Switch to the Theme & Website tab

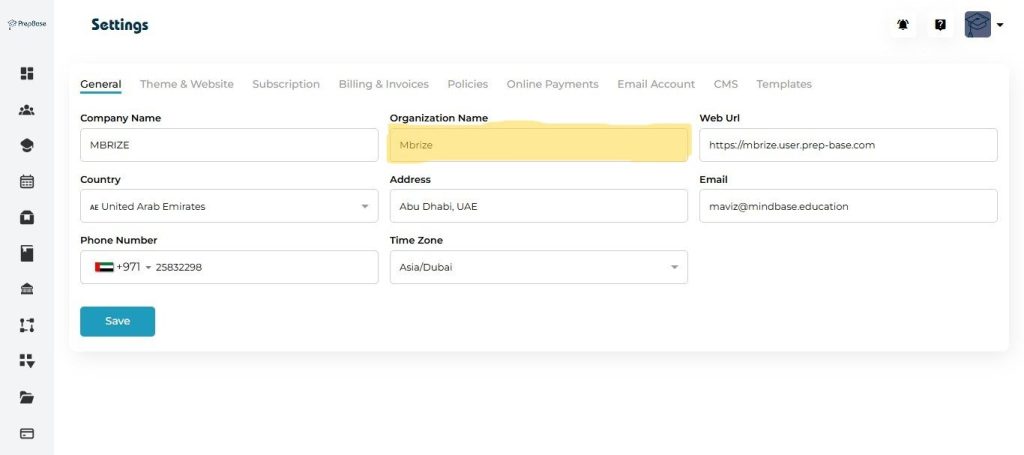tap(186, 84)
